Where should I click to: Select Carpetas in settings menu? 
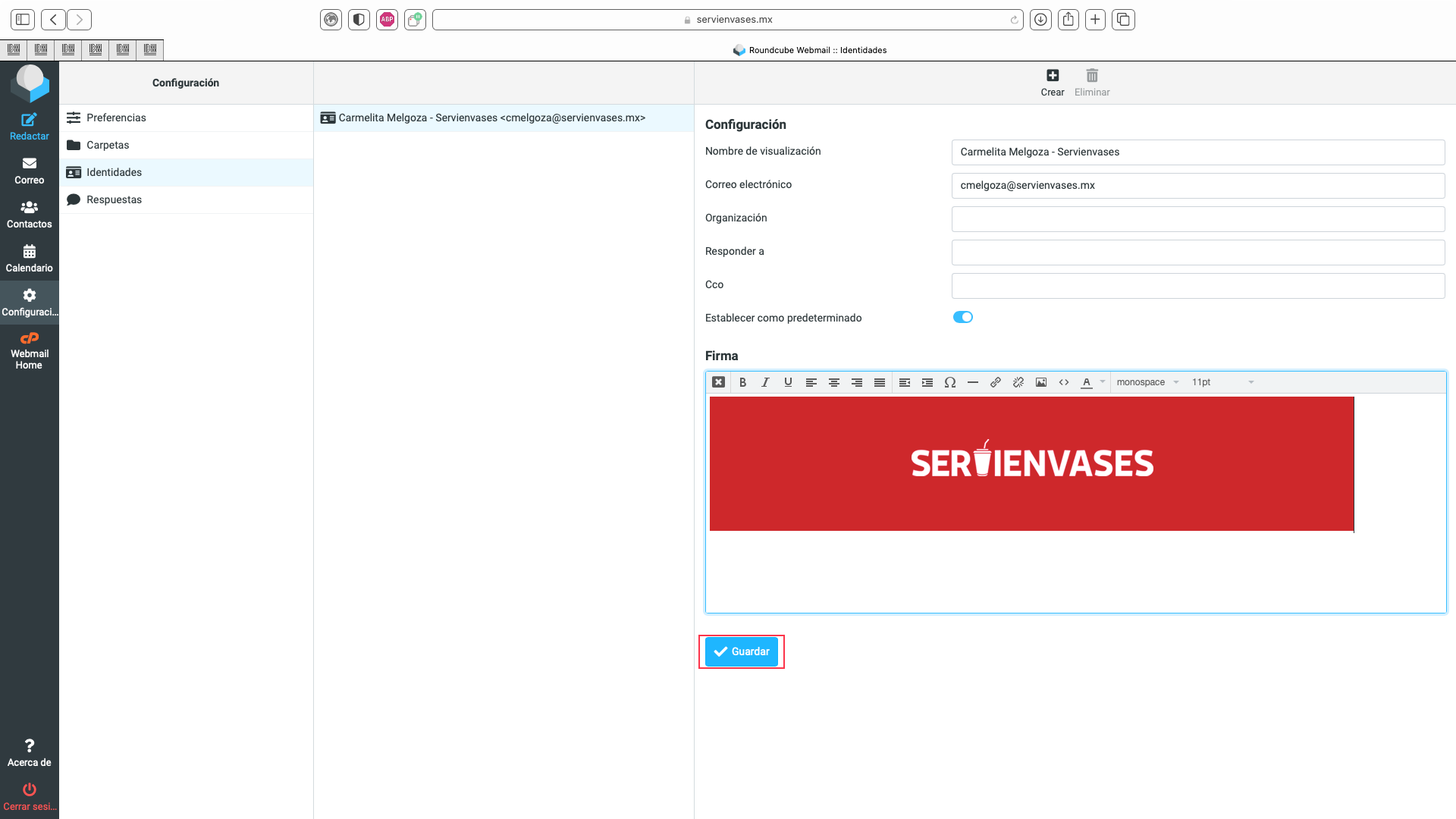186,145
